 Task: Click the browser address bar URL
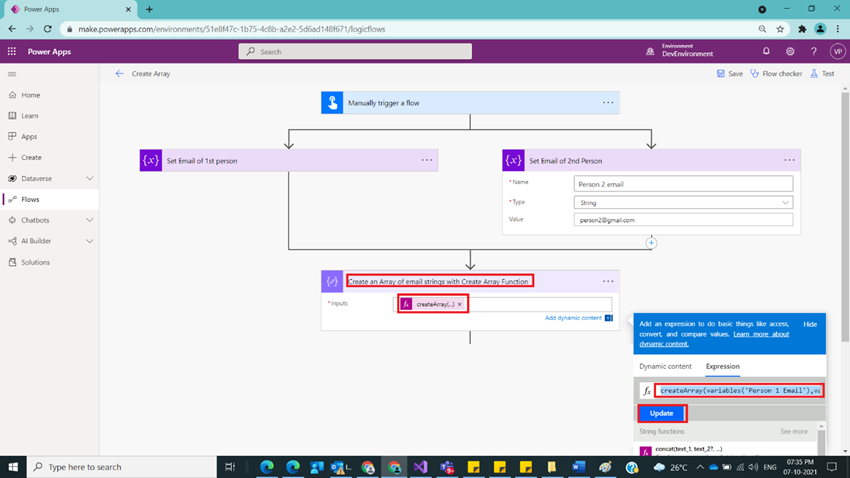[x=231, y=29]
